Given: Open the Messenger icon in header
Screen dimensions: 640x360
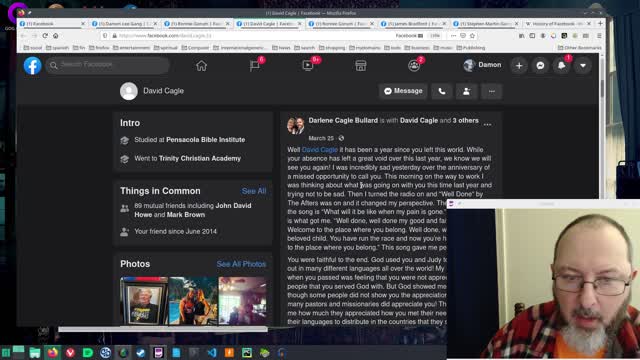Looking at the screenshot, I should tap(540, 66).
